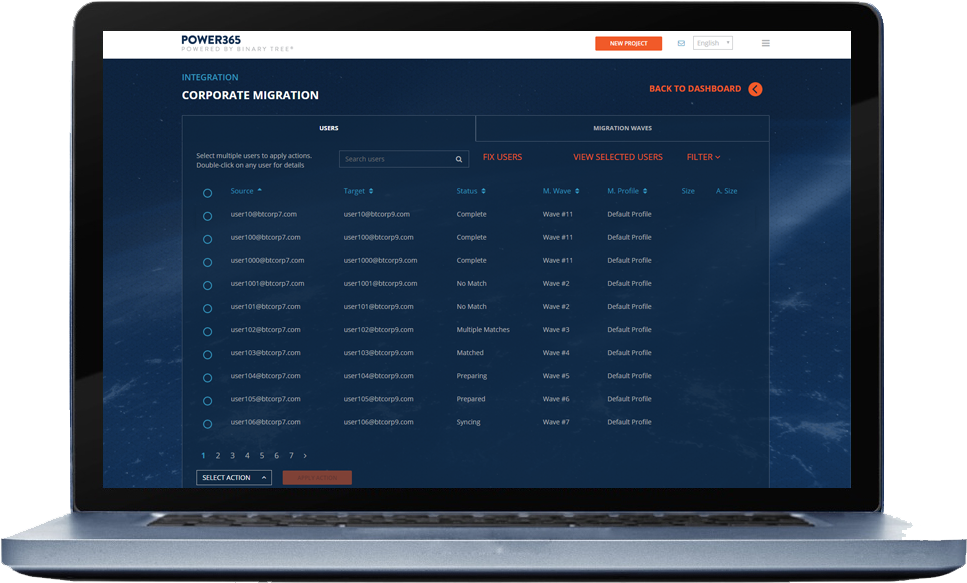Click the Fix Users link
Screen dimensions: 967x583
pos(502,157)
